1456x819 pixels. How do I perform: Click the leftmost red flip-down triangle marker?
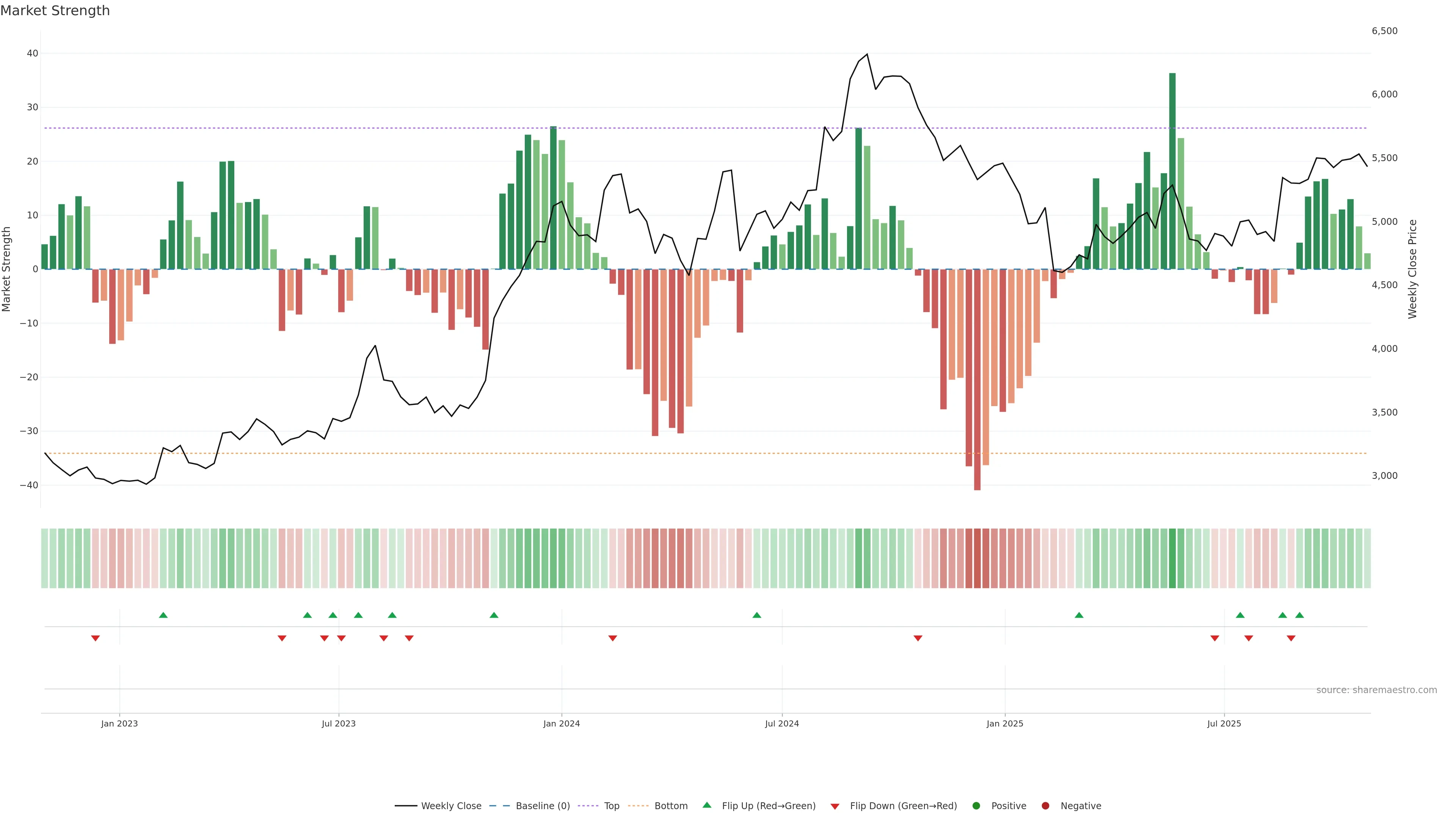(96, 638)
